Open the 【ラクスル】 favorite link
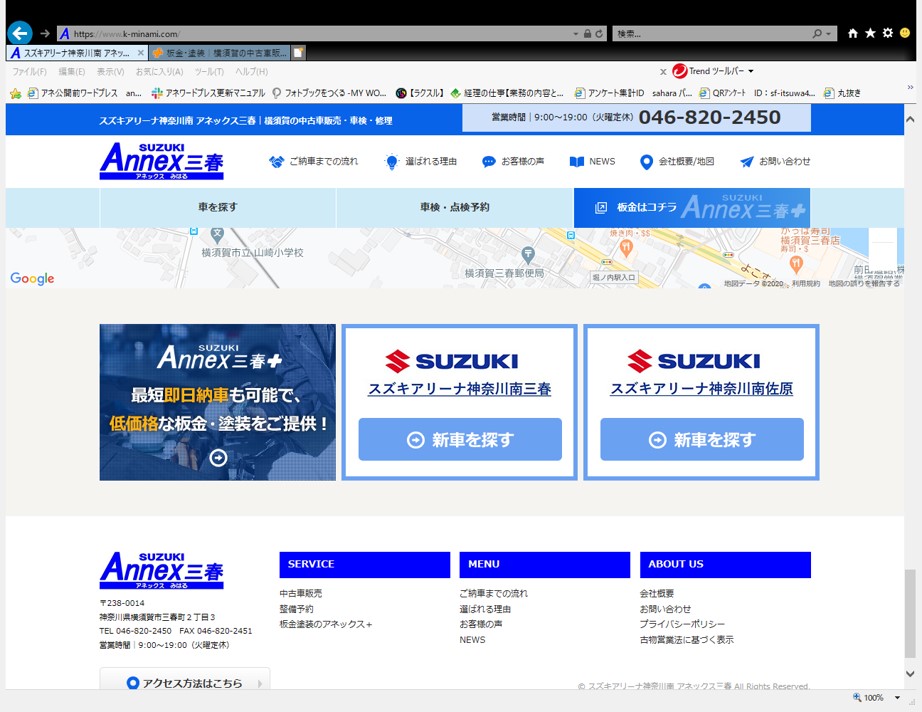Screen dimensions: 922x712 420,93
